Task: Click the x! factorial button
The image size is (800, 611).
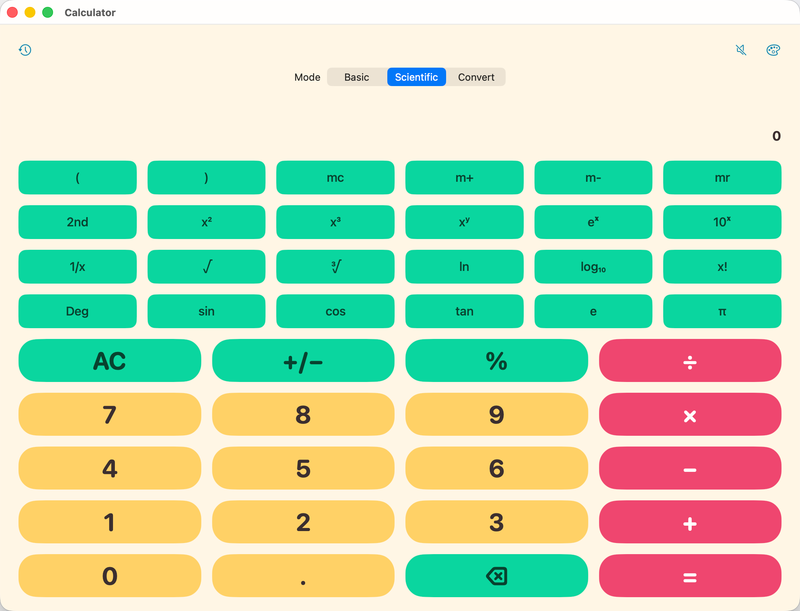Action: [722, 266]
